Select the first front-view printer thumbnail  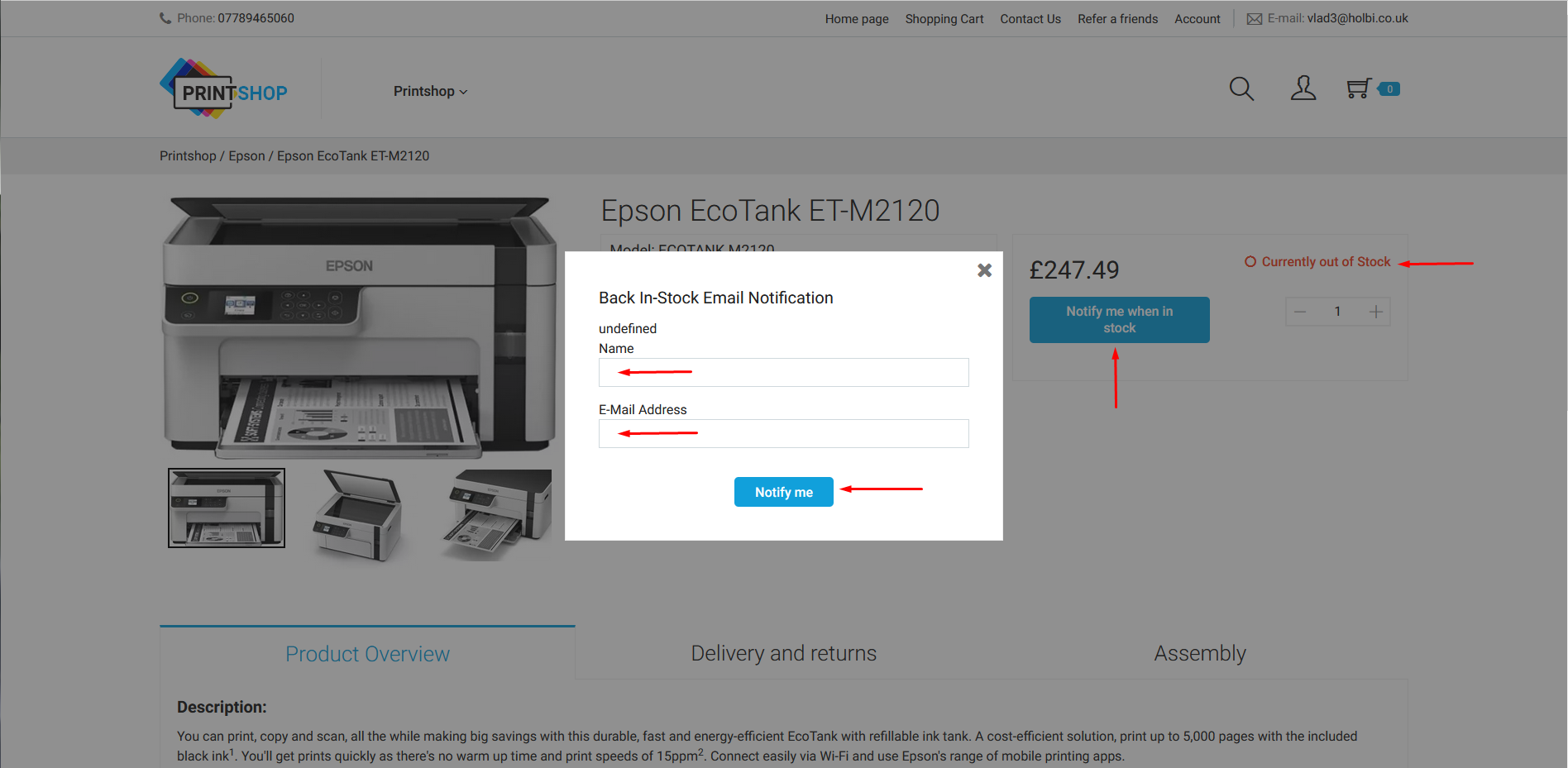[x=227, y=508]
